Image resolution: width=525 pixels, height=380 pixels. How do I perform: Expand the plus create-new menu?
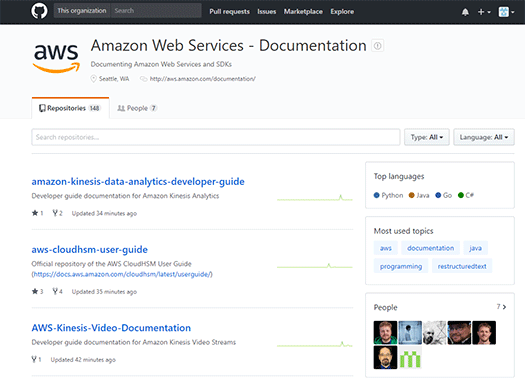click(x=484, y=12)
